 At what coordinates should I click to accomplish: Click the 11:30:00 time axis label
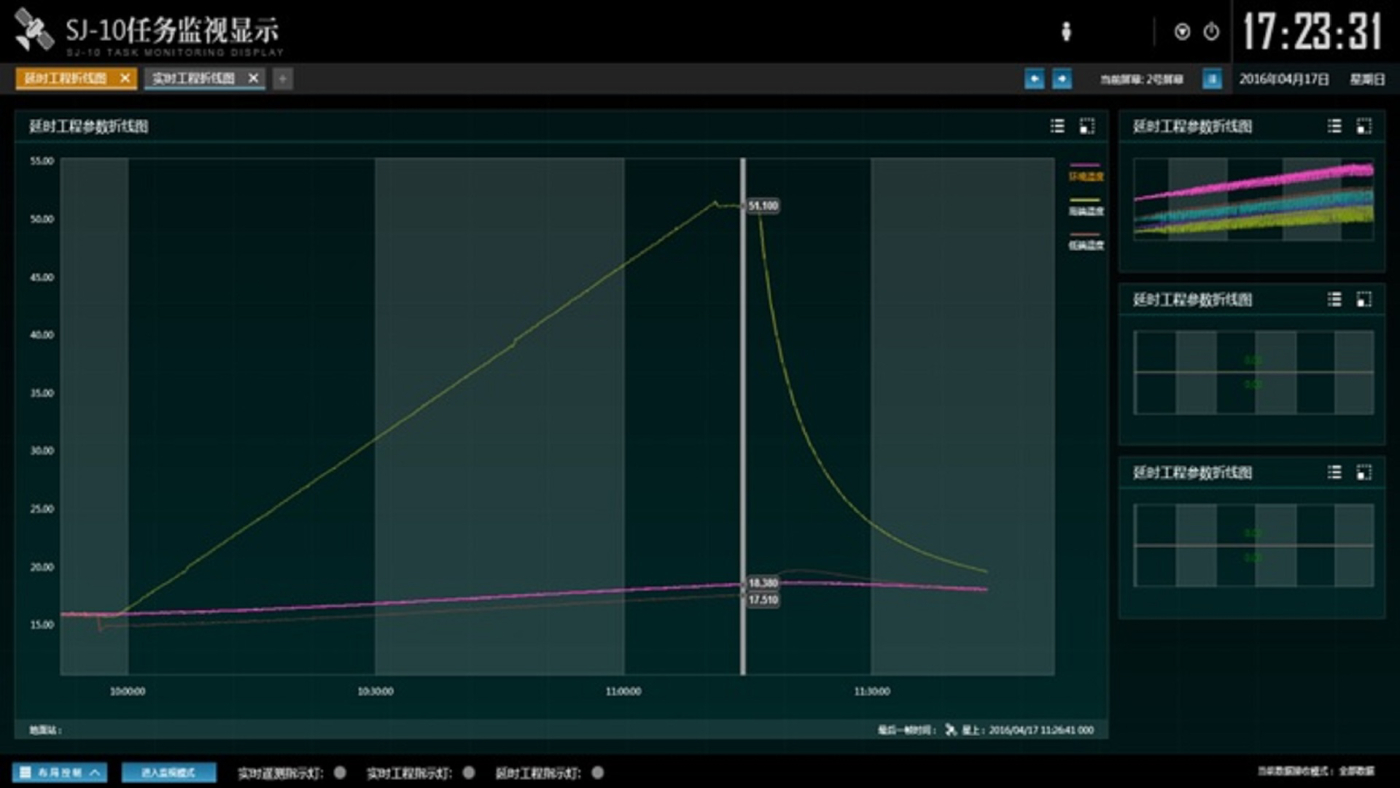(x=872, y=691)
